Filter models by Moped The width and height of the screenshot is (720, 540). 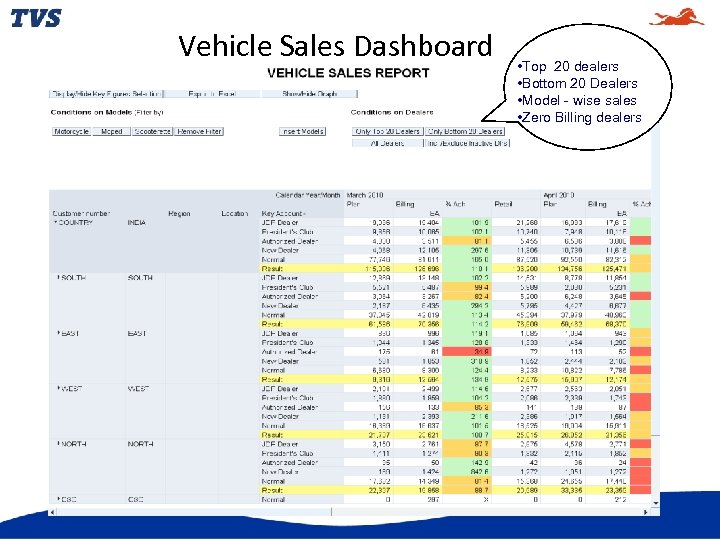click(112, 131)
